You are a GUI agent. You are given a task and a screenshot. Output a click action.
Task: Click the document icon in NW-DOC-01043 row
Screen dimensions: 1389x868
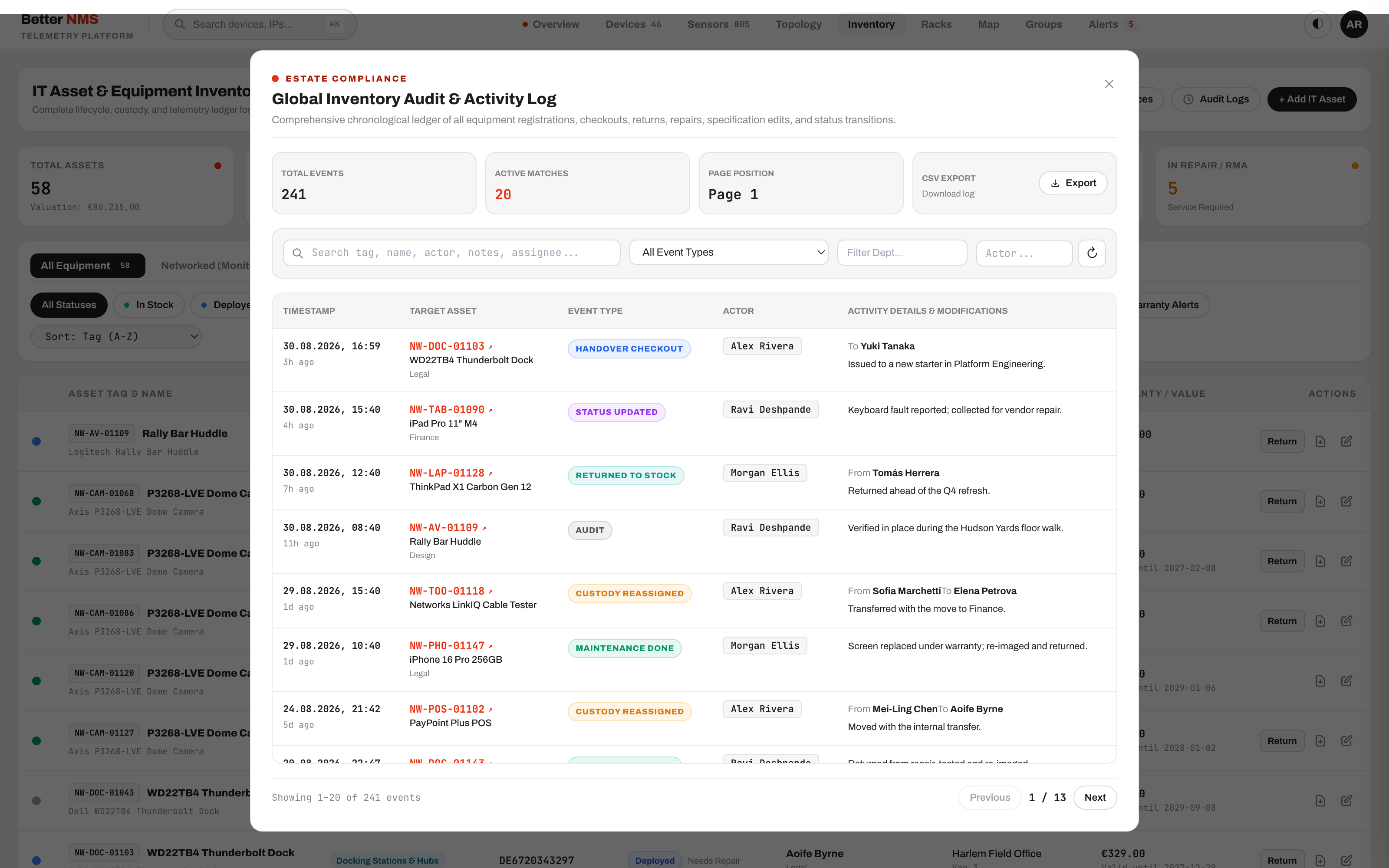(x=1320, y=800)
